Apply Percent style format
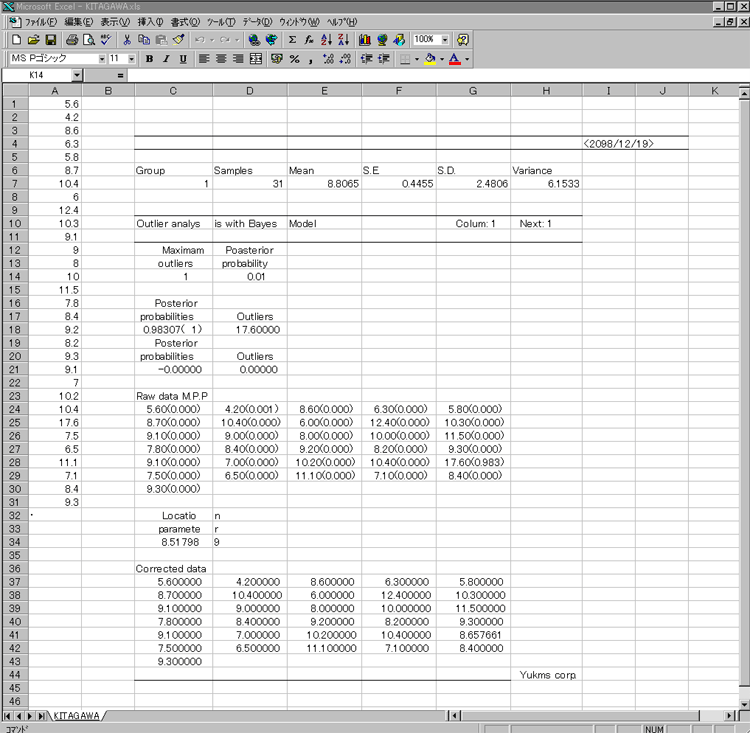750x733 pixels. pos(294,59)
